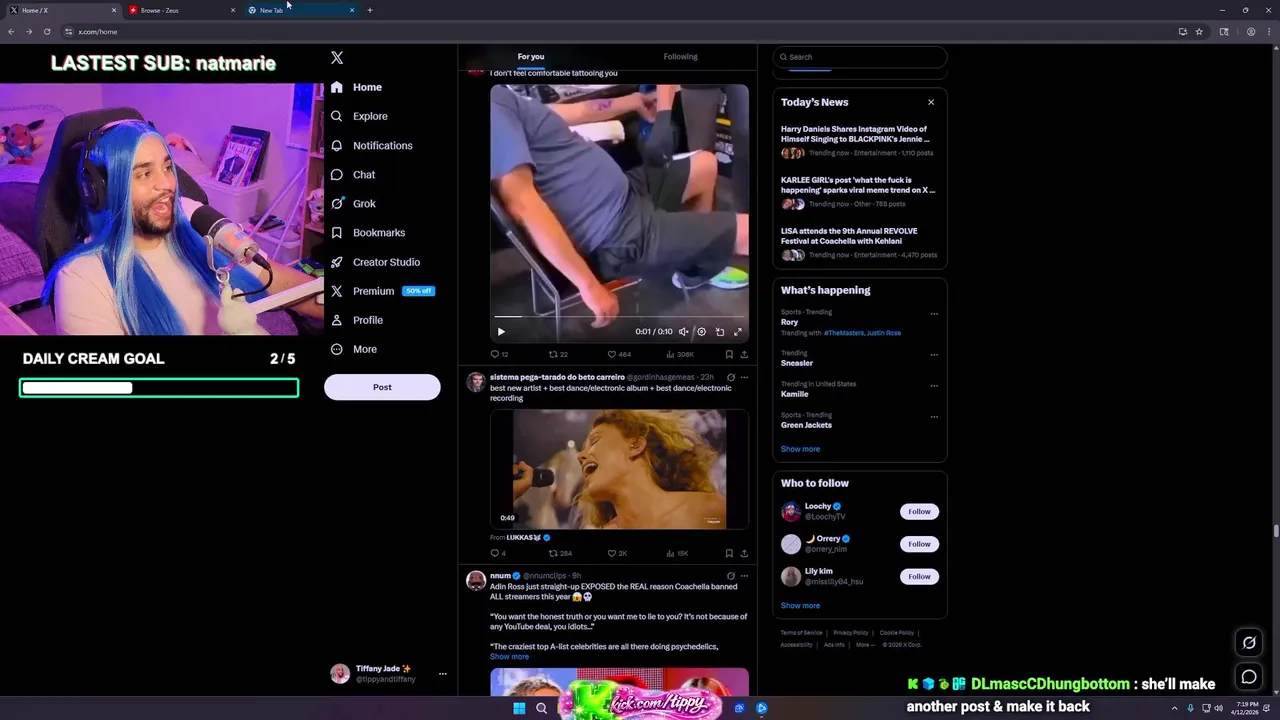This screenshot has width=1280, height=720.
Task: Close the Today's News panel
Action: pyautogui.click(x=931, y=102)
